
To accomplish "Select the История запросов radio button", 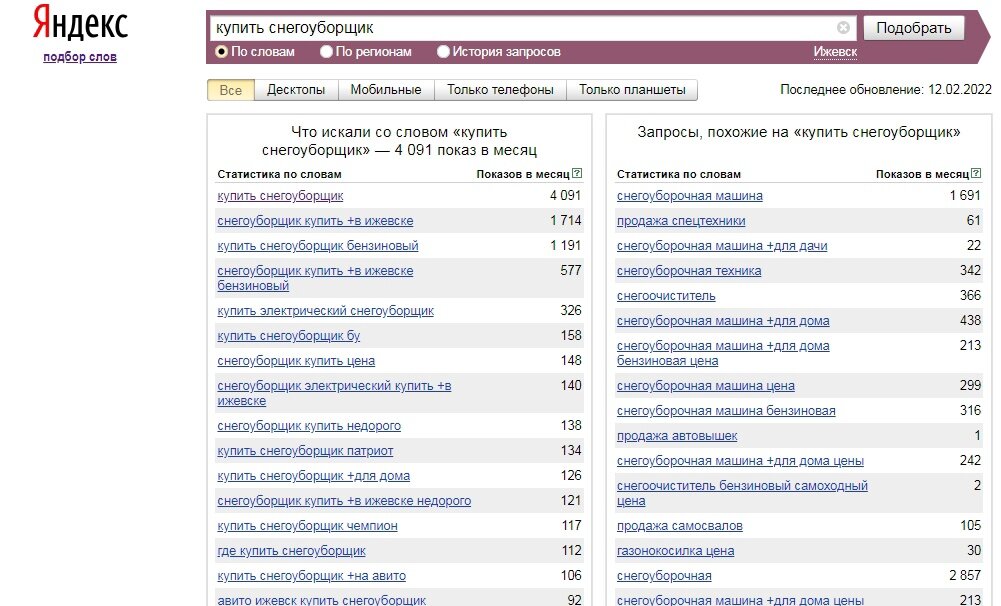I will 443,52.
